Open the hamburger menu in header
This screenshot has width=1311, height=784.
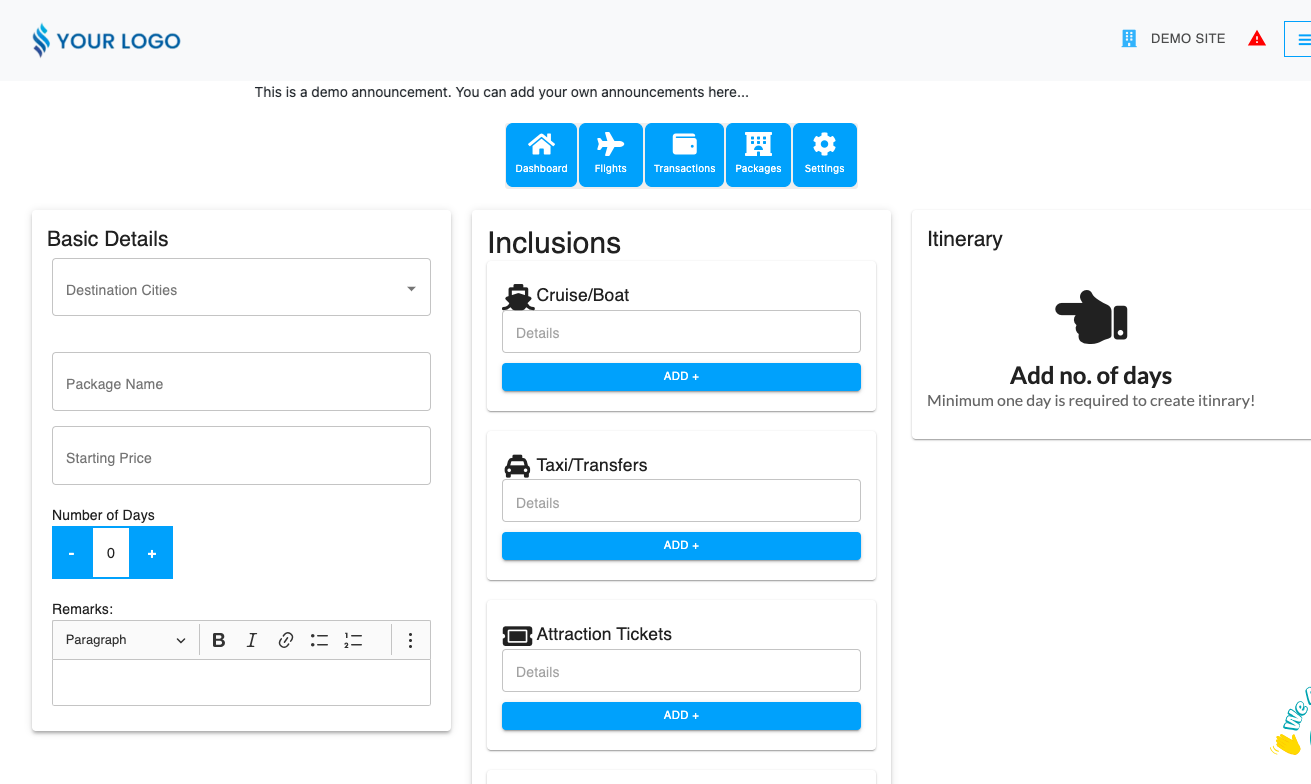[1302, 40]
